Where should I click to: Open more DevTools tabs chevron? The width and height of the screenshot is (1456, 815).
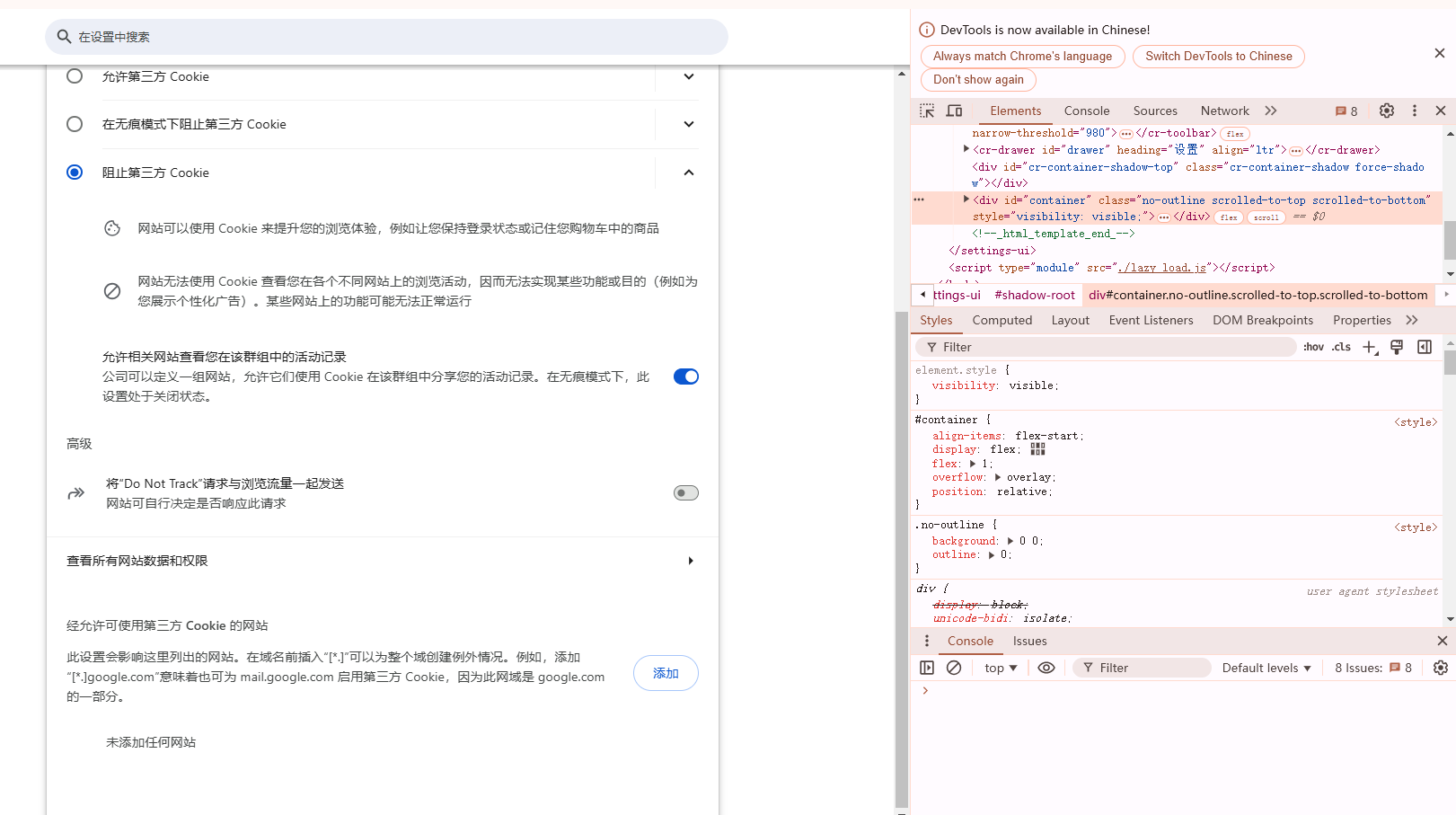[x=1271, y=111]
